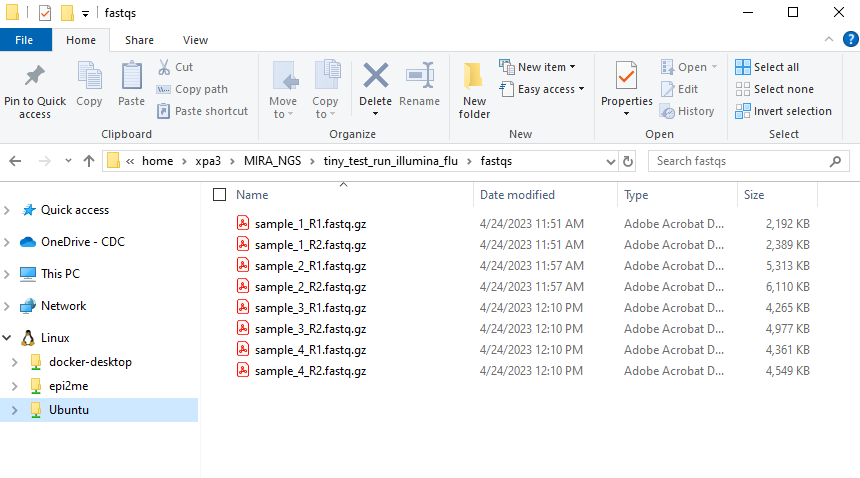Screen dimensions: 860x478
Task: Select file sample_2_R2.fastq.gz
Action: 310,287
